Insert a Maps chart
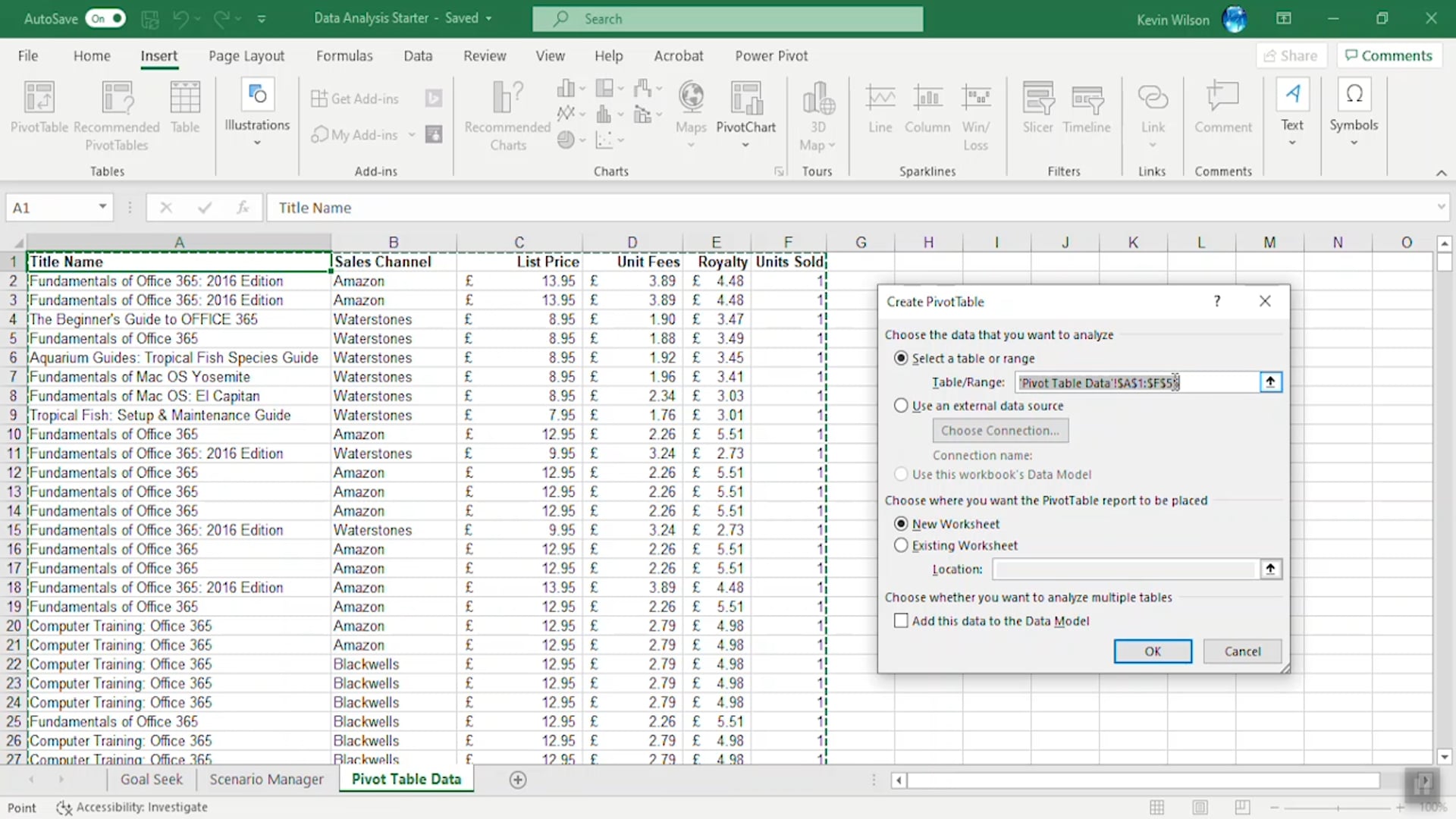The width and height of the screenshot is (1456, 819). point(690,110)
